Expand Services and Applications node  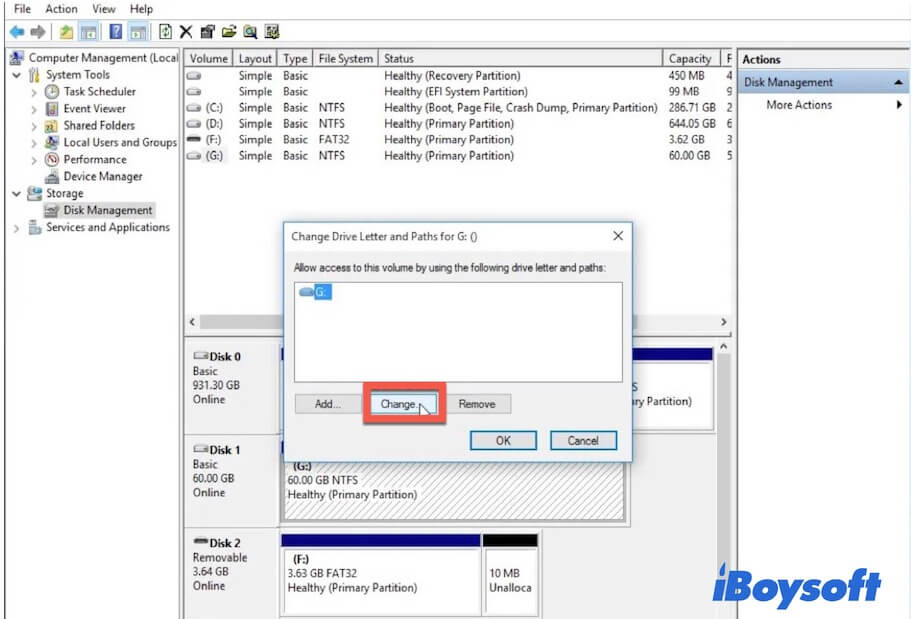tap(16, 228)
